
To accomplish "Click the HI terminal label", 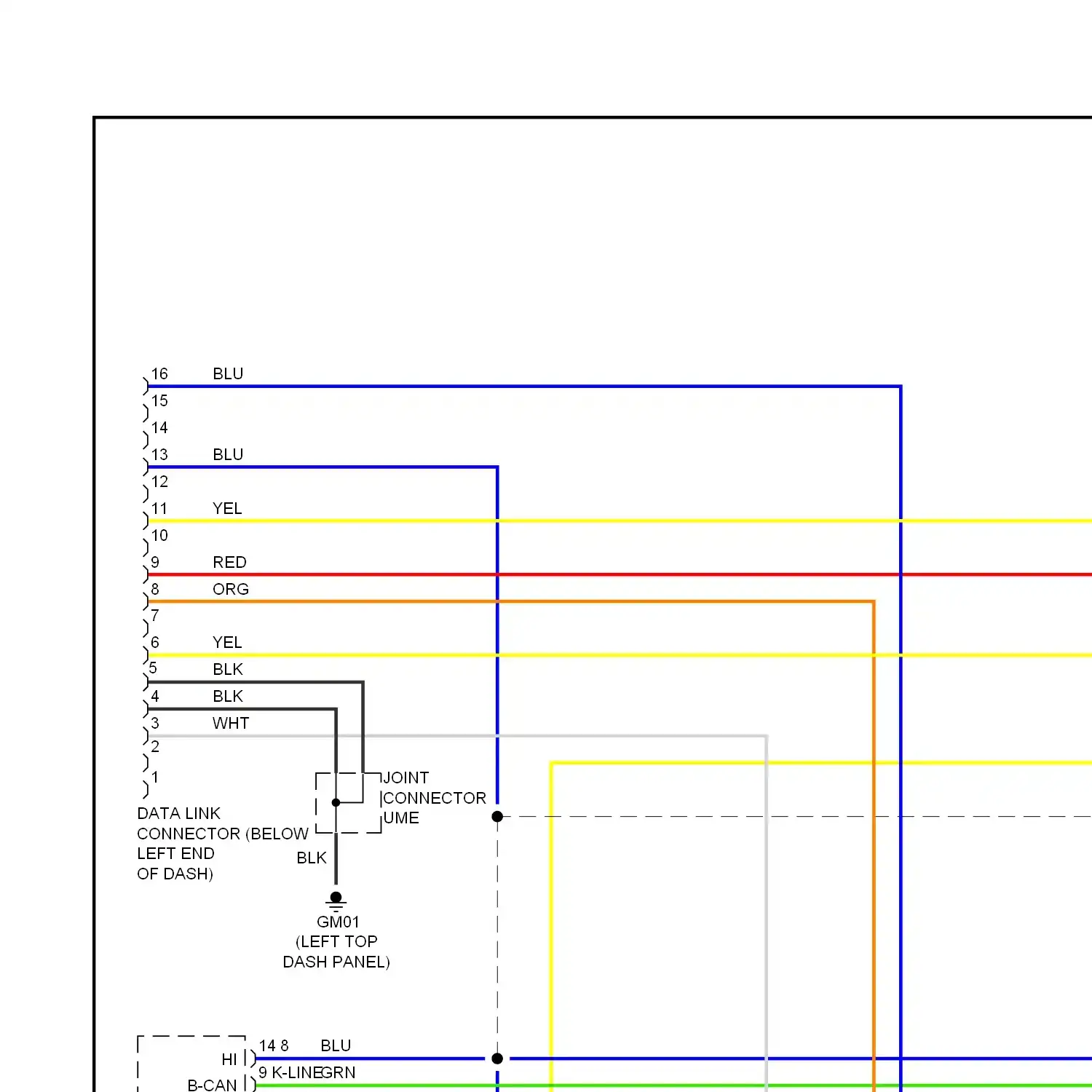I will 229,1060.
